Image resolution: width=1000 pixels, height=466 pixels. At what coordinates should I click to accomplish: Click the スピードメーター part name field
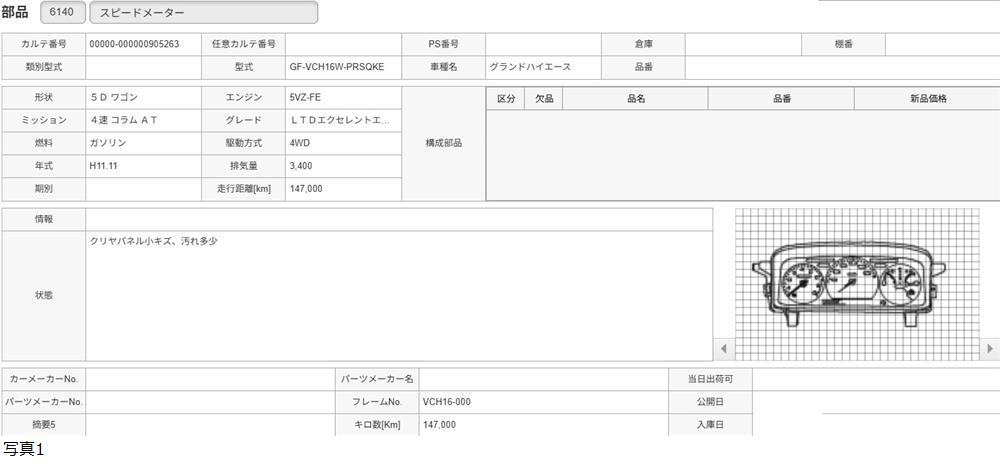point(203,13)
